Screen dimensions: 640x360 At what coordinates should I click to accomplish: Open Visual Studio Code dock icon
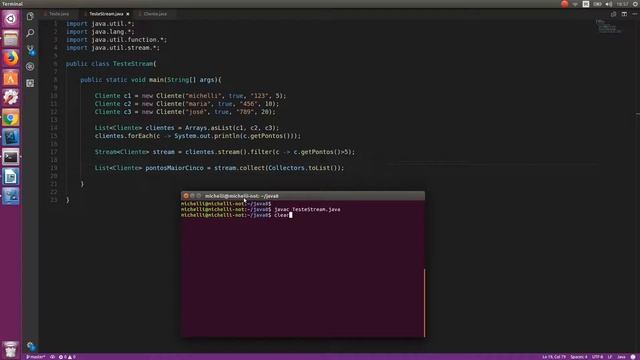pyautogui.click(x=11, y=137)
